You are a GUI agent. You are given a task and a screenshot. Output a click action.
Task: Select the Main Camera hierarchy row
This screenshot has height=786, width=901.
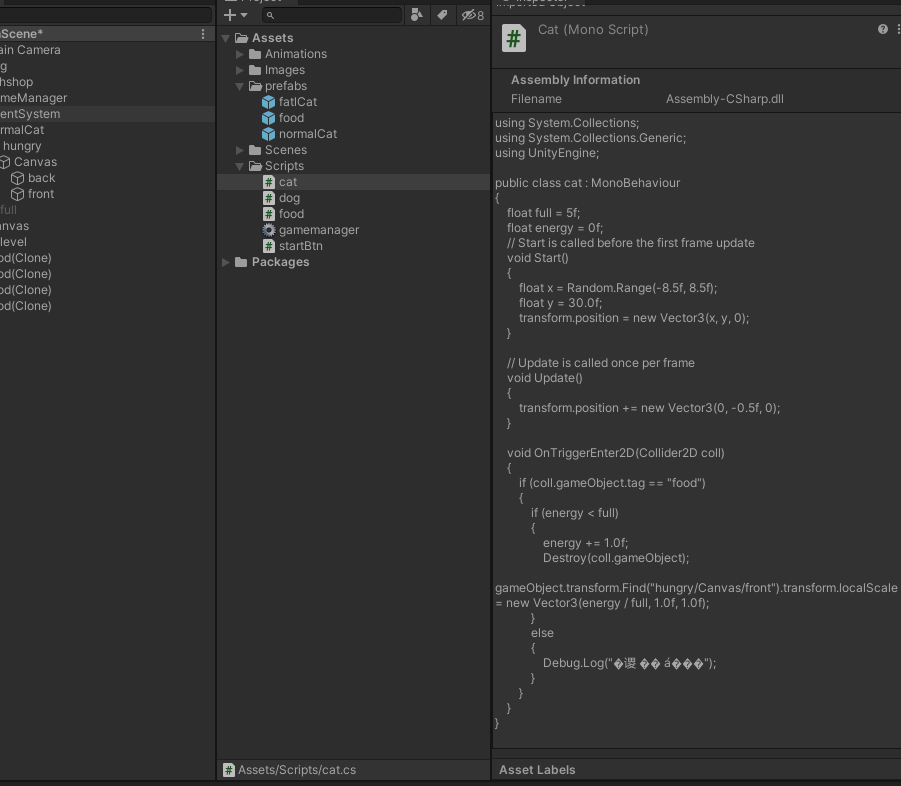[107, 50]
